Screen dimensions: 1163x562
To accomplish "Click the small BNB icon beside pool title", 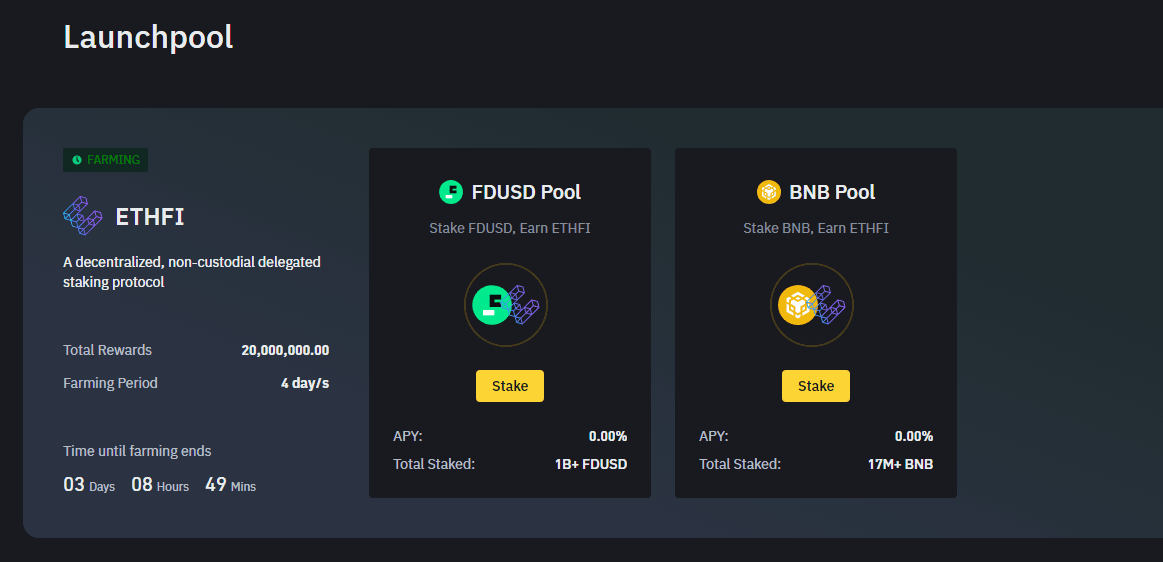I will click(x=769, y=192).
